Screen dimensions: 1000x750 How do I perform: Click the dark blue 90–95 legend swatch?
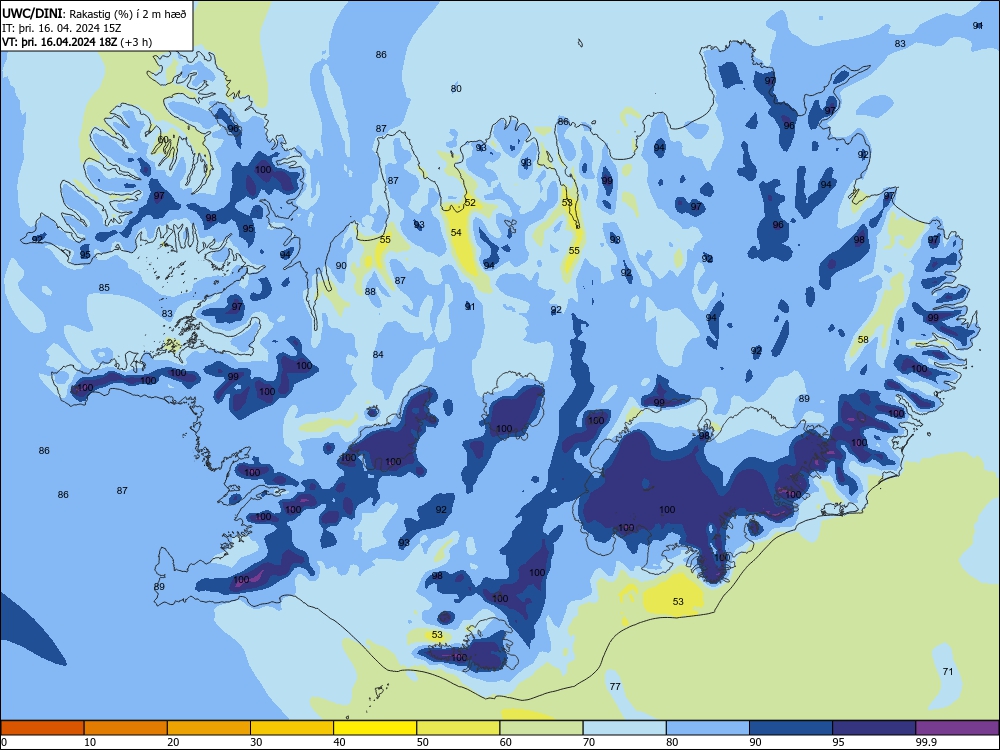[x=791, y=728]
